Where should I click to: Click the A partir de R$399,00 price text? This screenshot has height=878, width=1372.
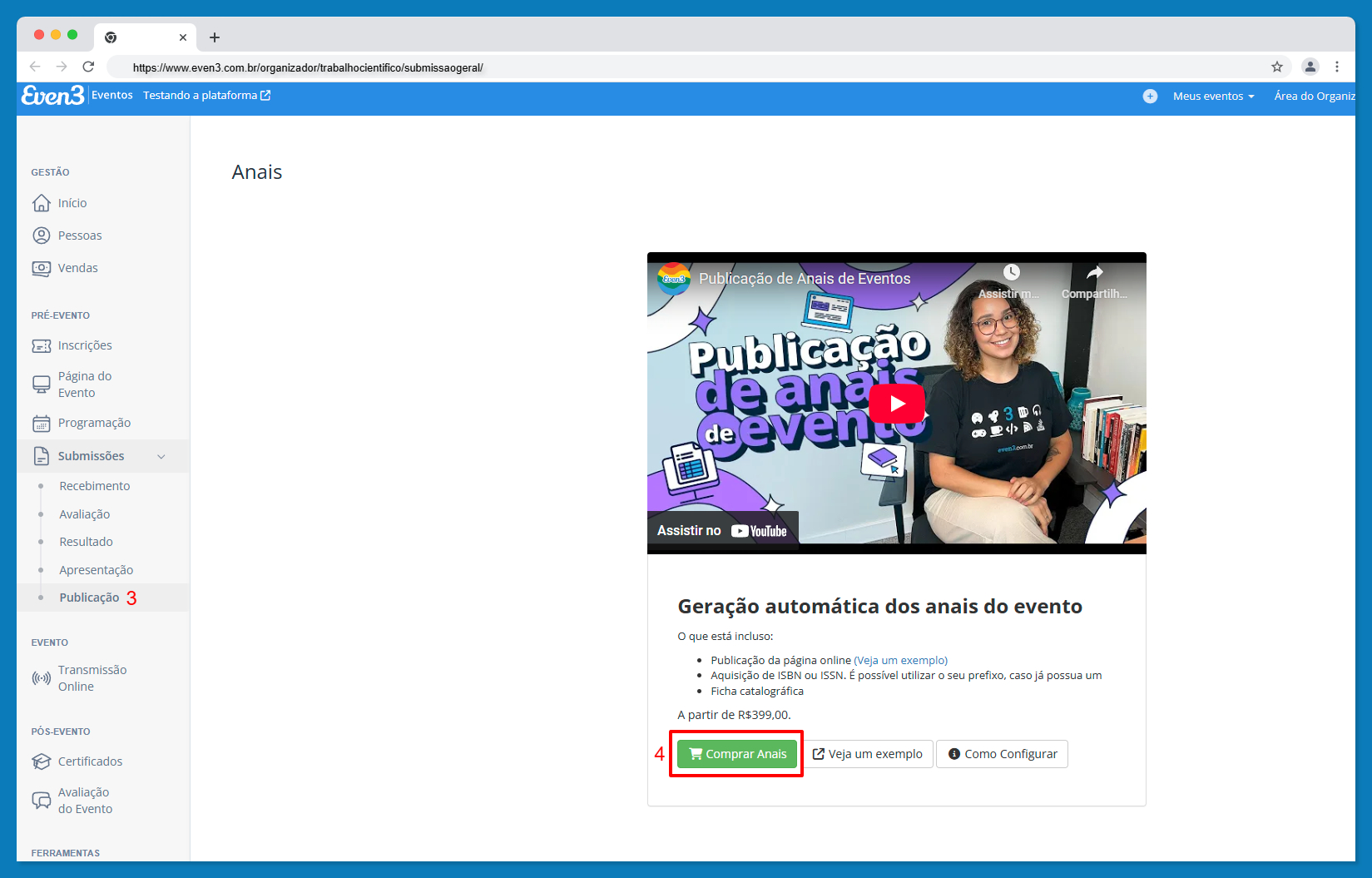coord(735,715)
